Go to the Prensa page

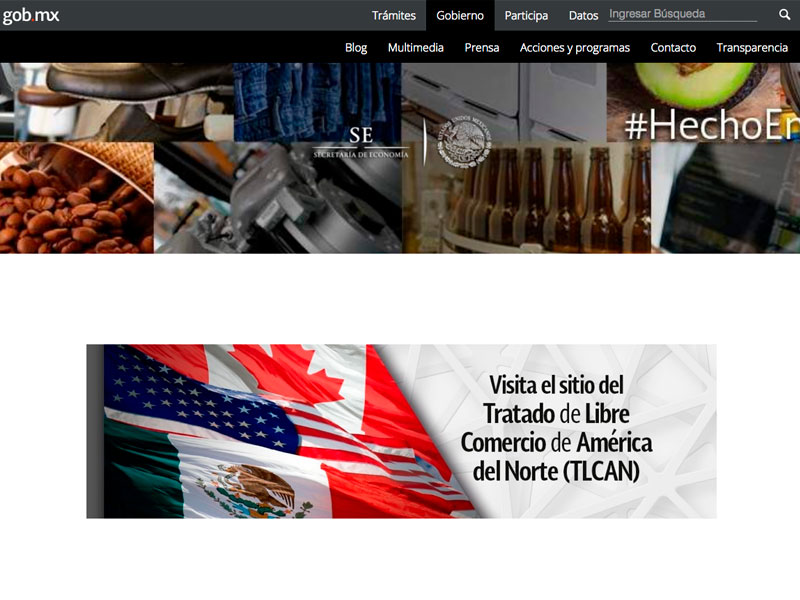pos(482,47)
